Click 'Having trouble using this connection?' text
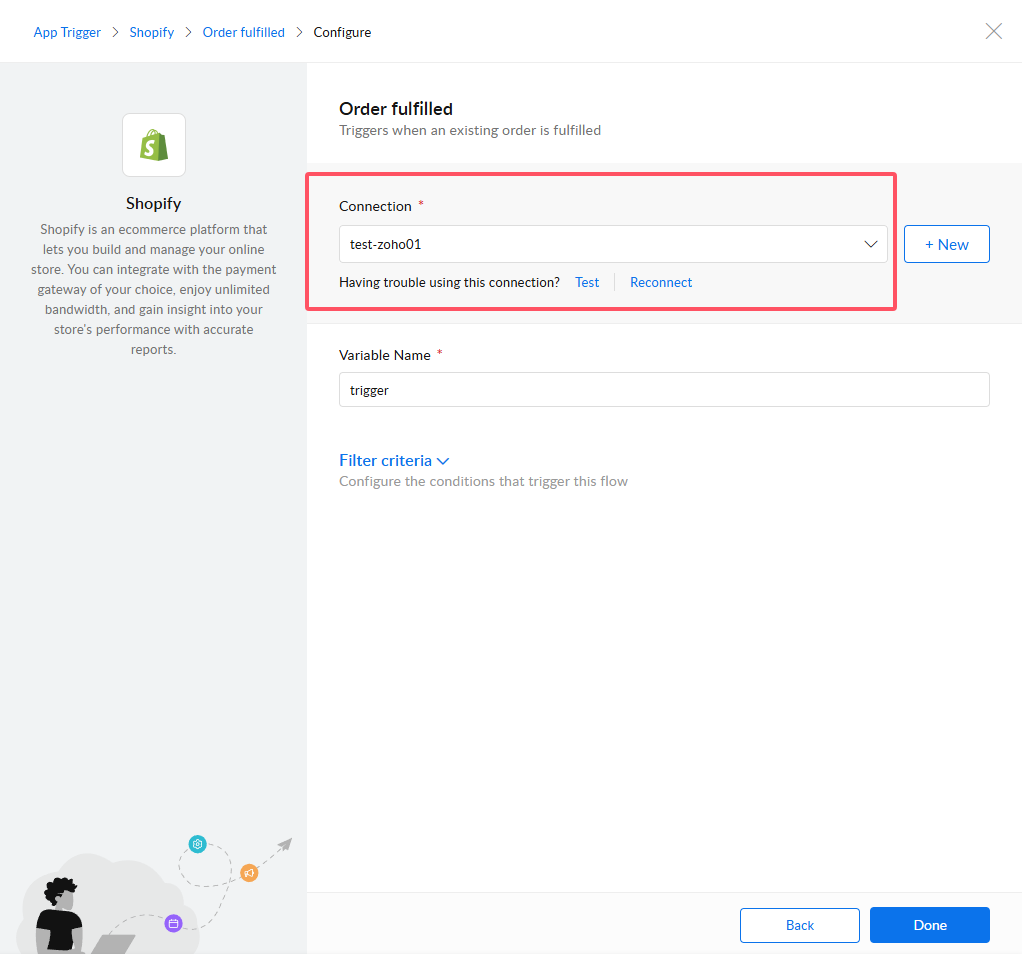The height and width of the screenshot is (954, 1022). [449, 282]
